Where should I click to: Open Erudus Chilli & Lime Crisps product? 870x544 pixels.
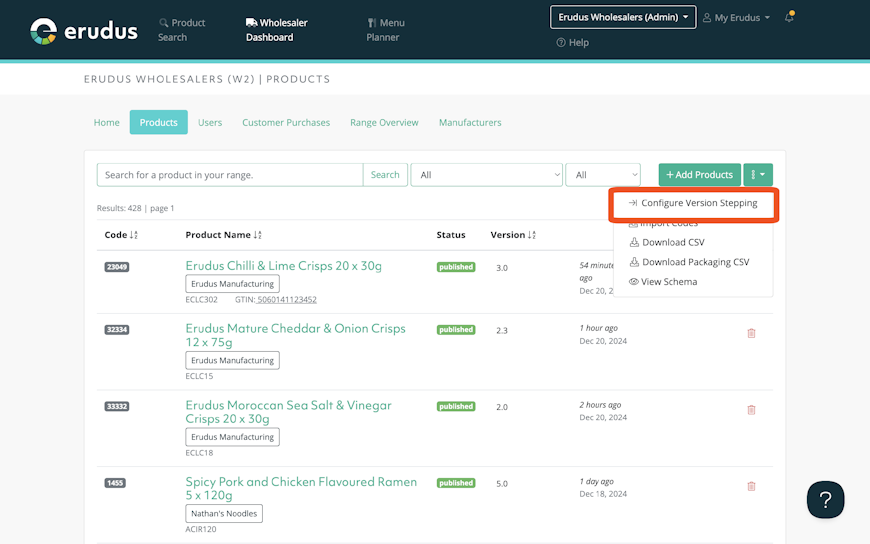[284, 266]
